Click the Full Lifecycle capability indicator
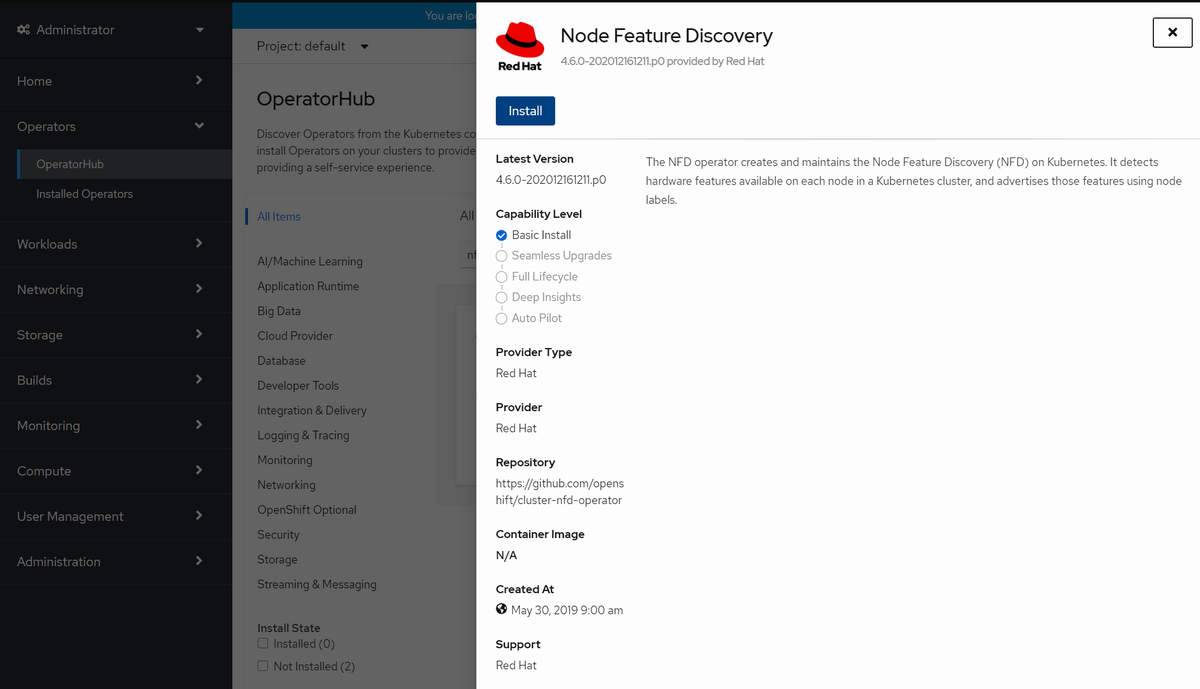 coord(502,277)
